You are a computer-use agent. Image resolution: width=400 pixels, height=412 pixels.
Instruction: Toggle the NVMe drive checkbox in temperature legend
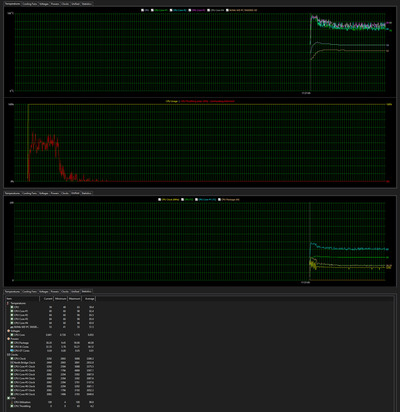pyautogui.click(x=227, y=10)
